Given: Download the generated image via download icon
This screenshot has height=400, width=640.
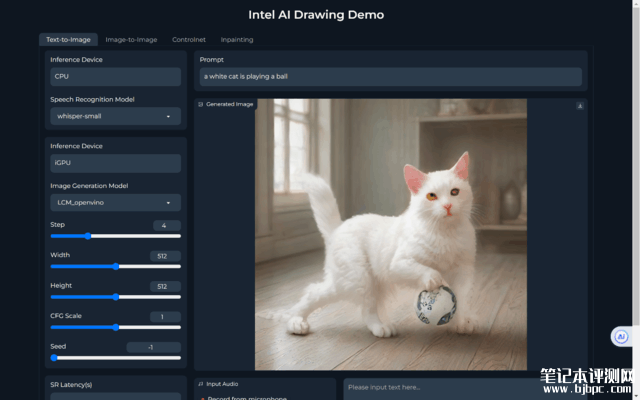Looking at the screenshot, I should point(580,106).
